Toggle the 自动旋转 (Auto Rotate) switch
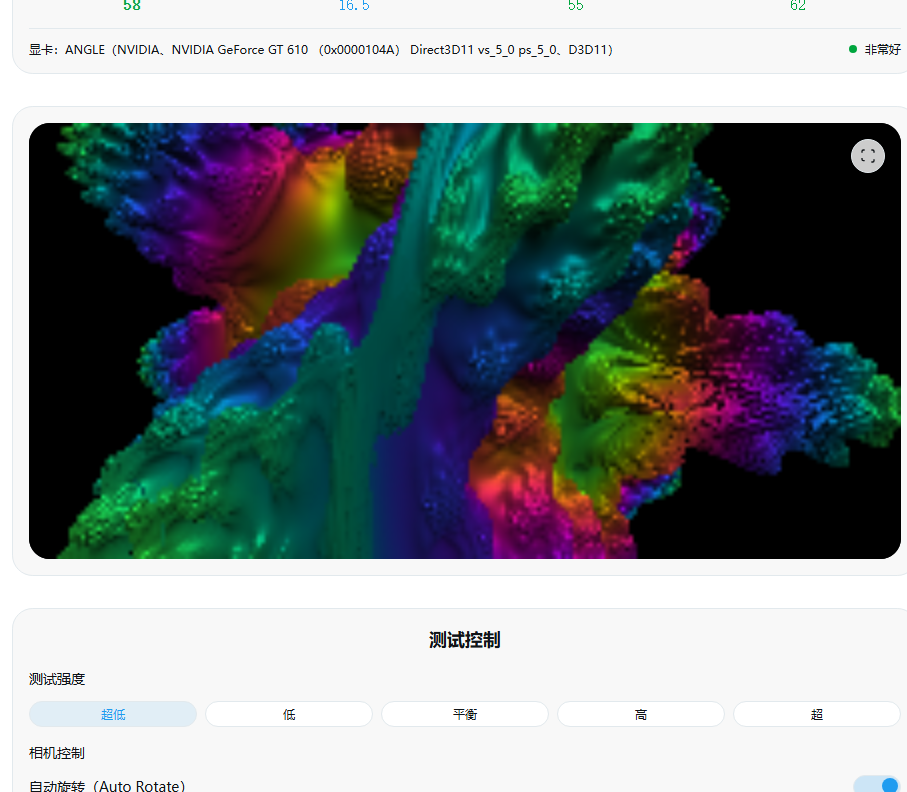Image resolution: width=907 pixels, height=792 pixels. (877, 784)
